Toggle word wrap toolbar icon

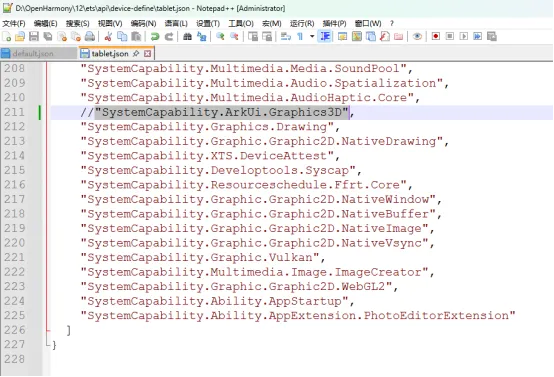tap(285, 36)
